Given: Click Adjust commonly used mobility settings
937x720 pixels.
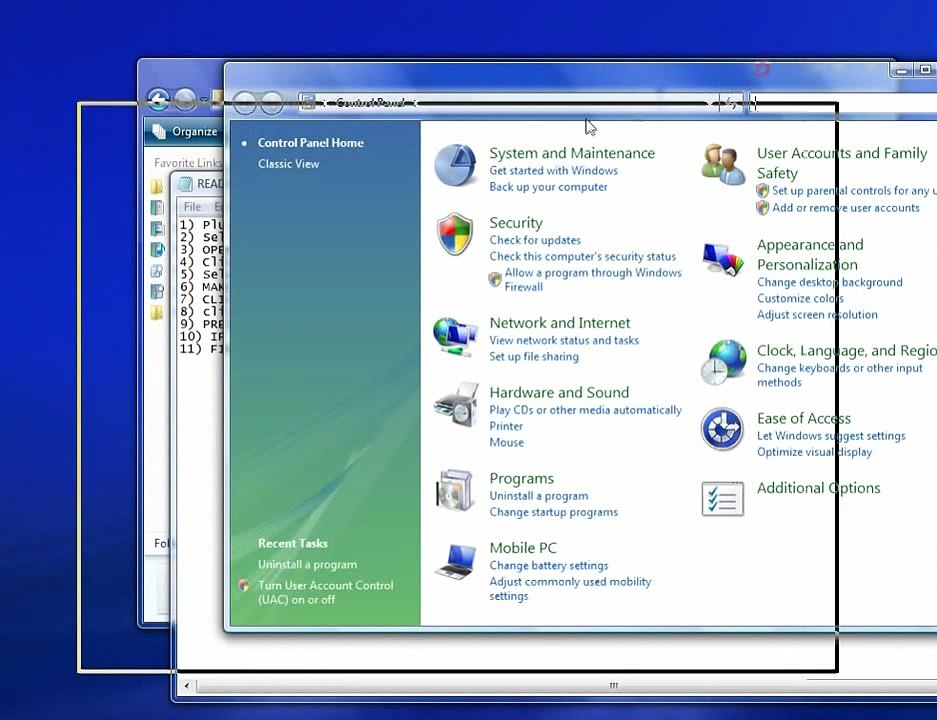Looking at the screenshot, I should [570, 589].
